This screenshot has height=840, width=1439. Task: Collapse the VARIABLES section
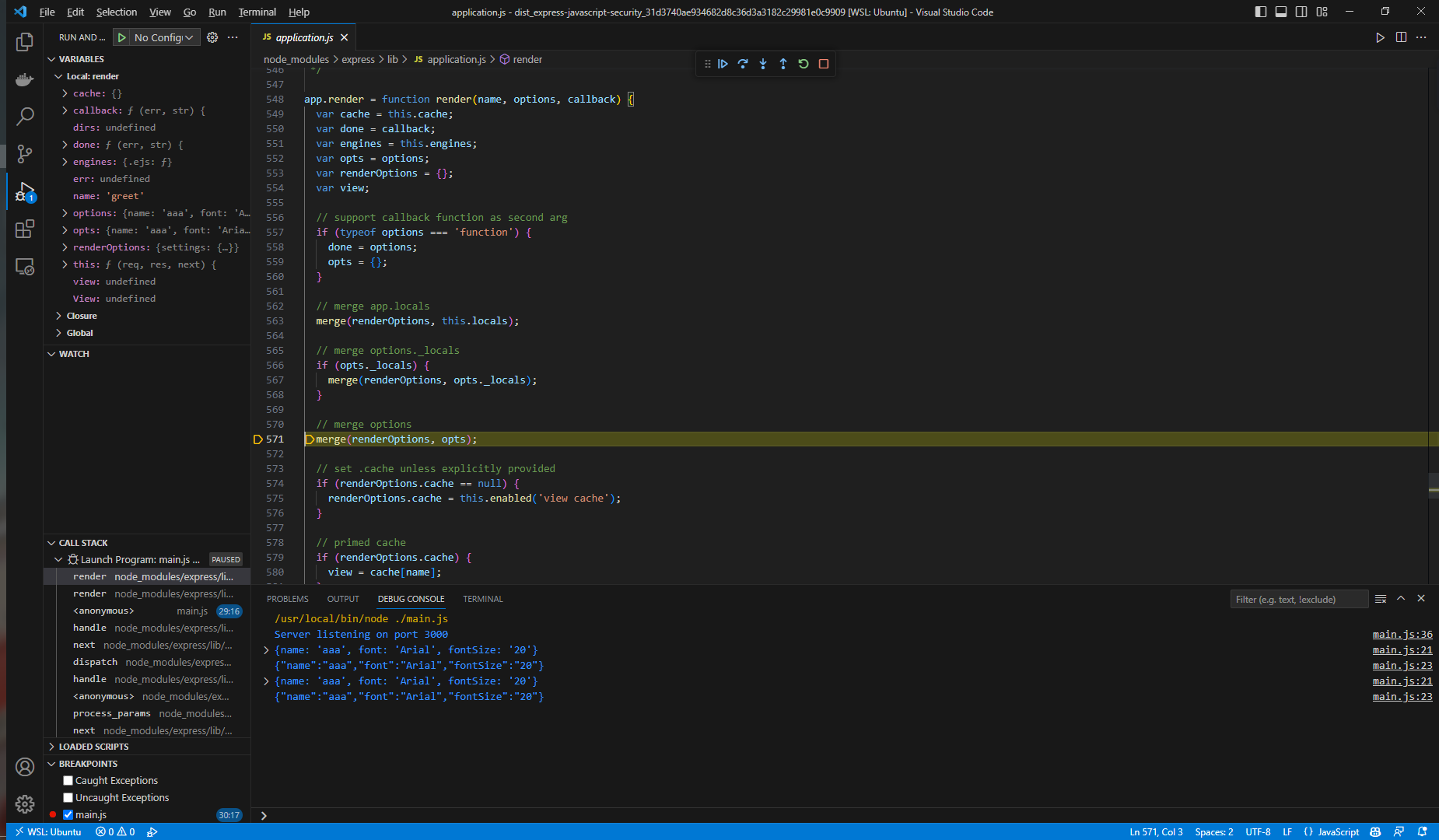coord(52,59)
